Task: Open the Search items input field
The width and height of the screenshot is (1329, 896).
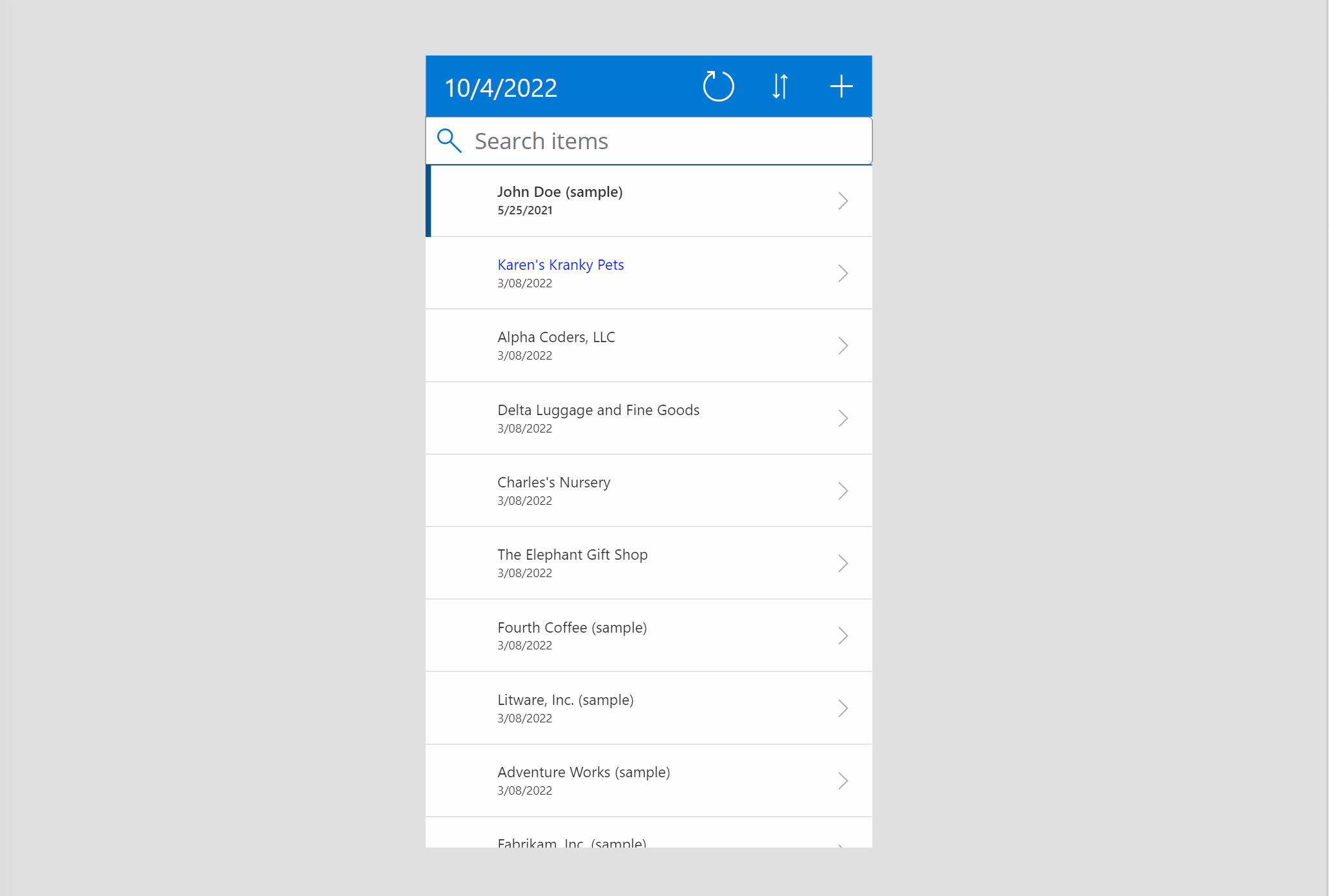Action: click(648, 140)
